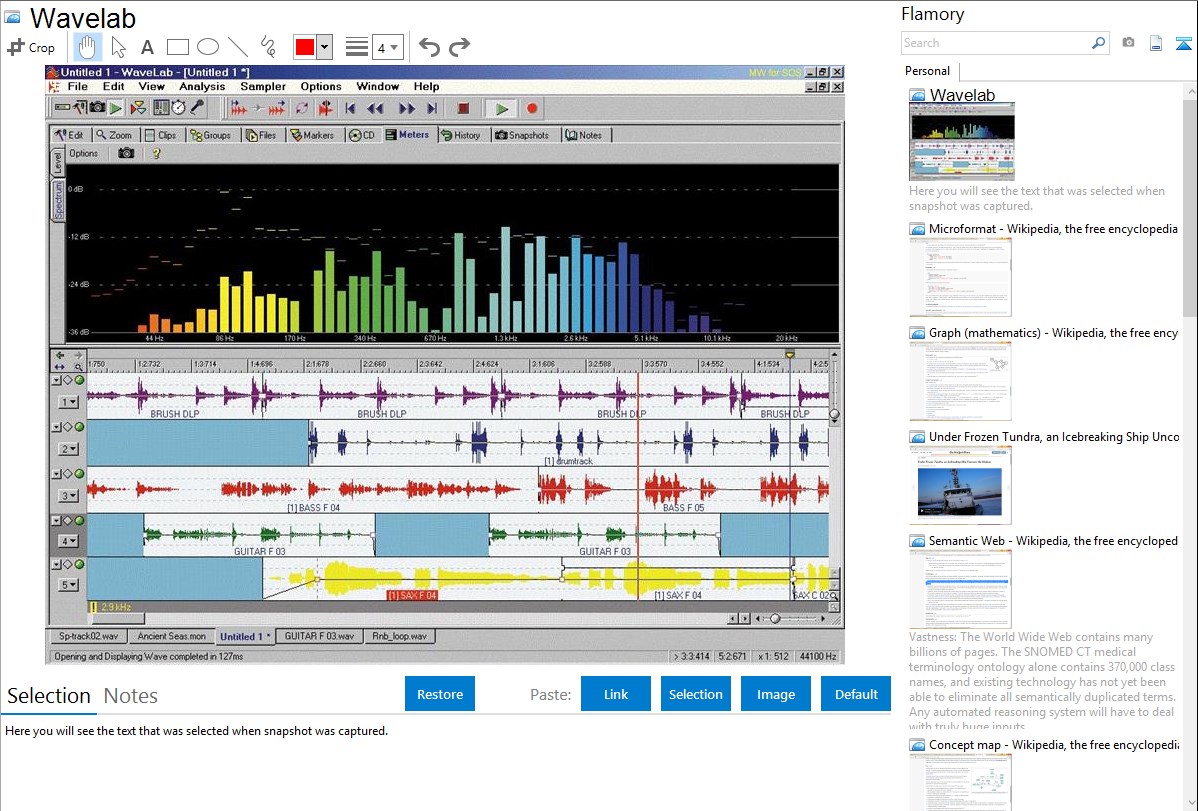Screen dimensions: 1198x811
Task: Open the track 1 number dropdown
Action: click(69, 402)
